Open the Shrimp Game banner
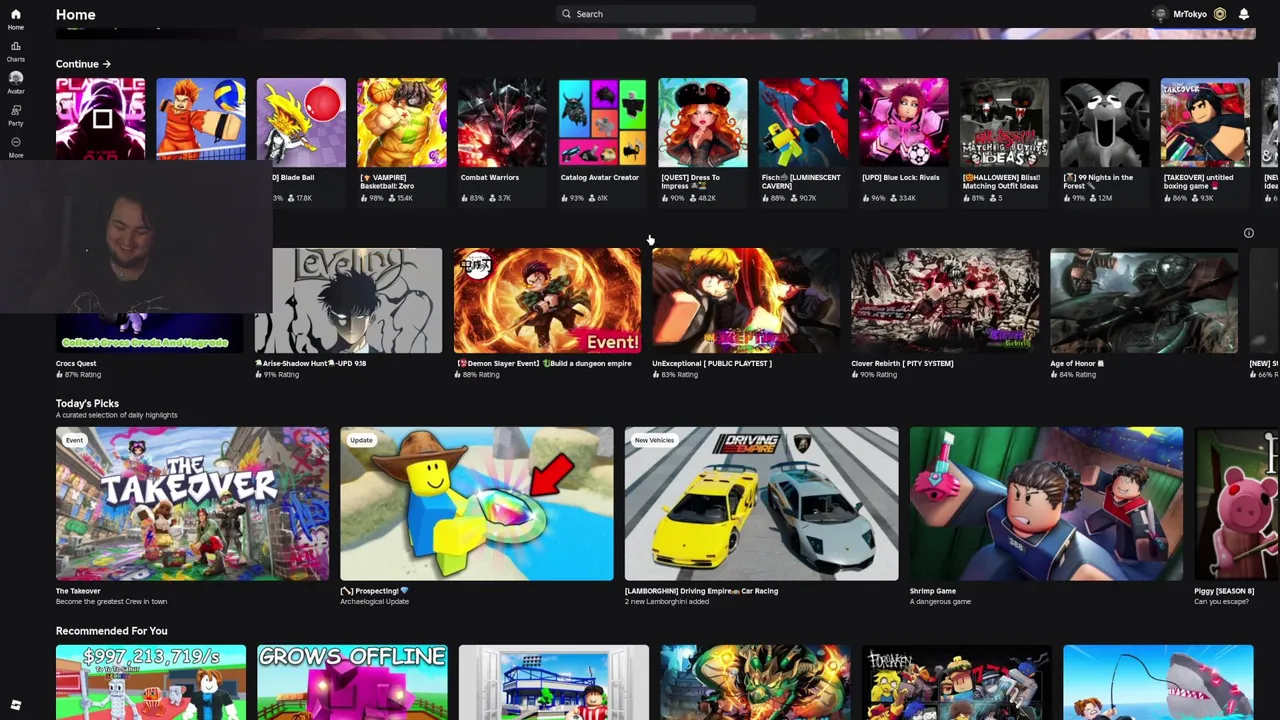This screenshot has width=1280, height=720. point(1046,504)
